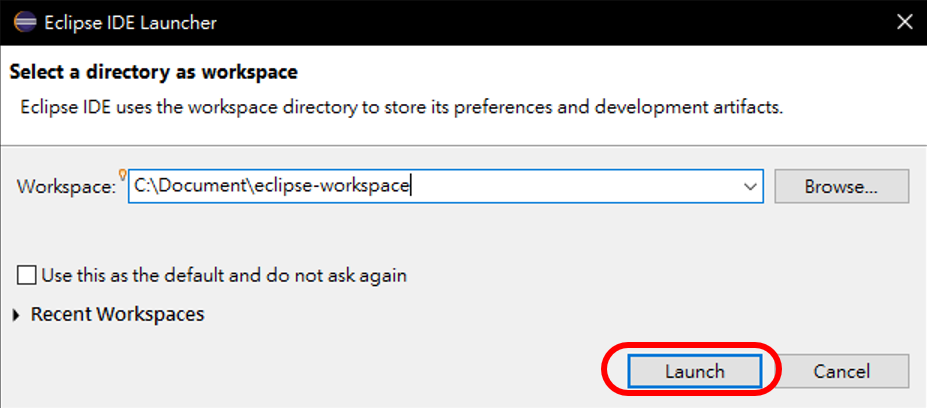Click the 'C:' drive prefix in the path
927x408 pixels.
pos(142,186)
